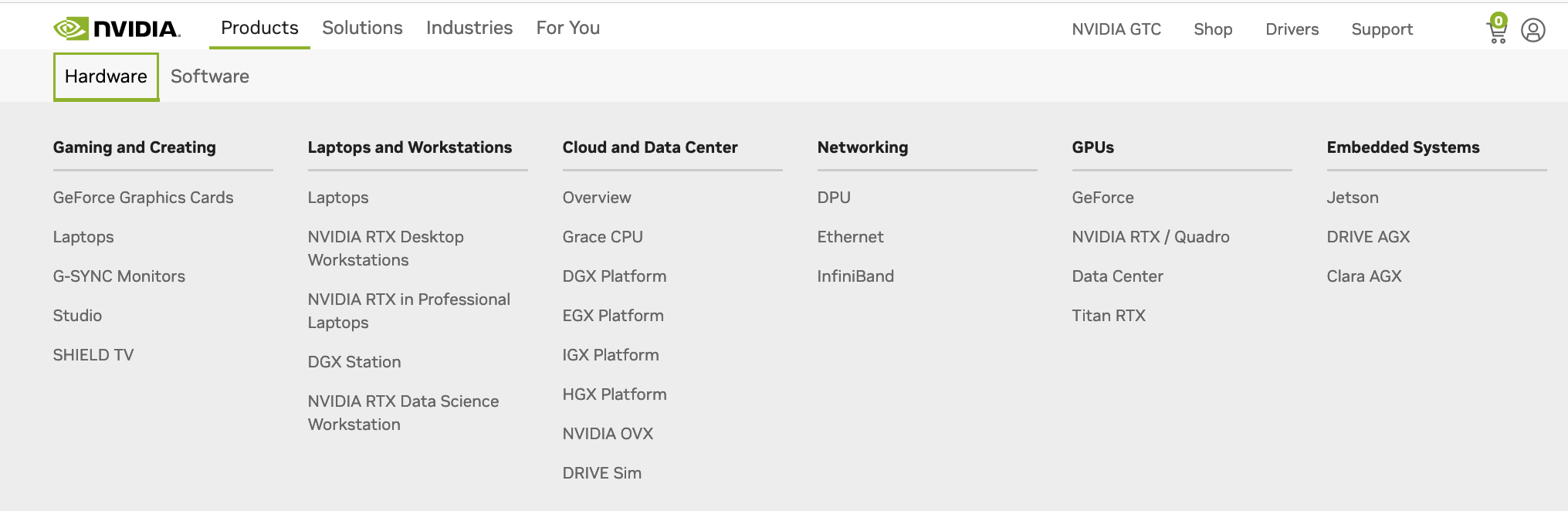Open NVIDIA RTX in Professional Laptops
The width and height of the screenshot is (1568, 511).
point(409,311)
